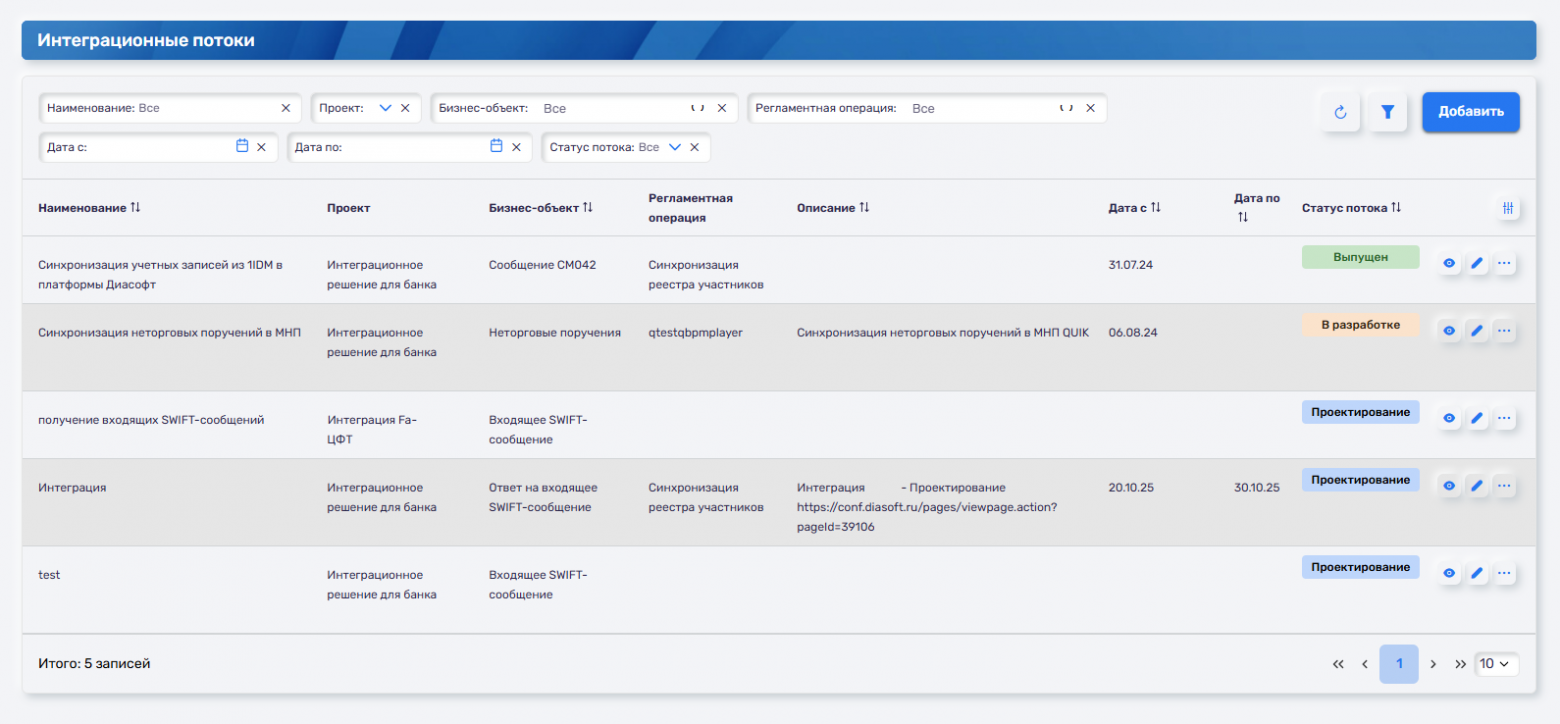
Task: View the 'Интеграция' row via eye icon
Action: point(1449,486)
